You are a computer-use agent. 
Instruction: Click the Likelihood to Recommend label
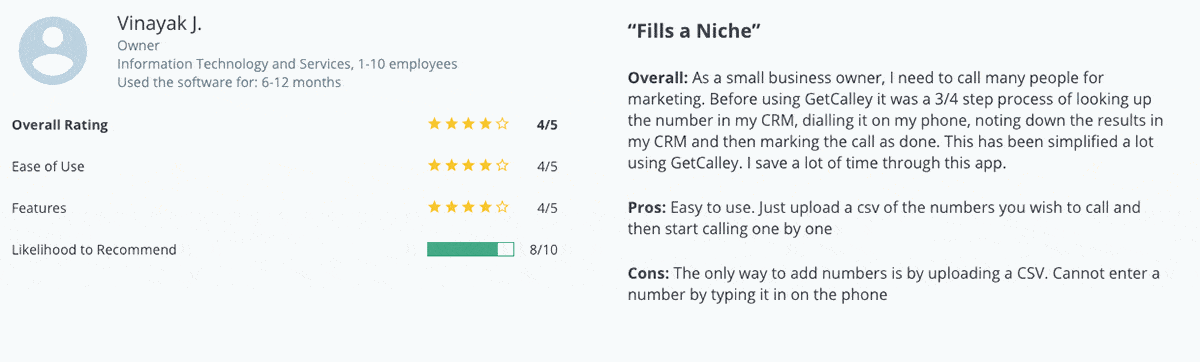tap(94, 249)
